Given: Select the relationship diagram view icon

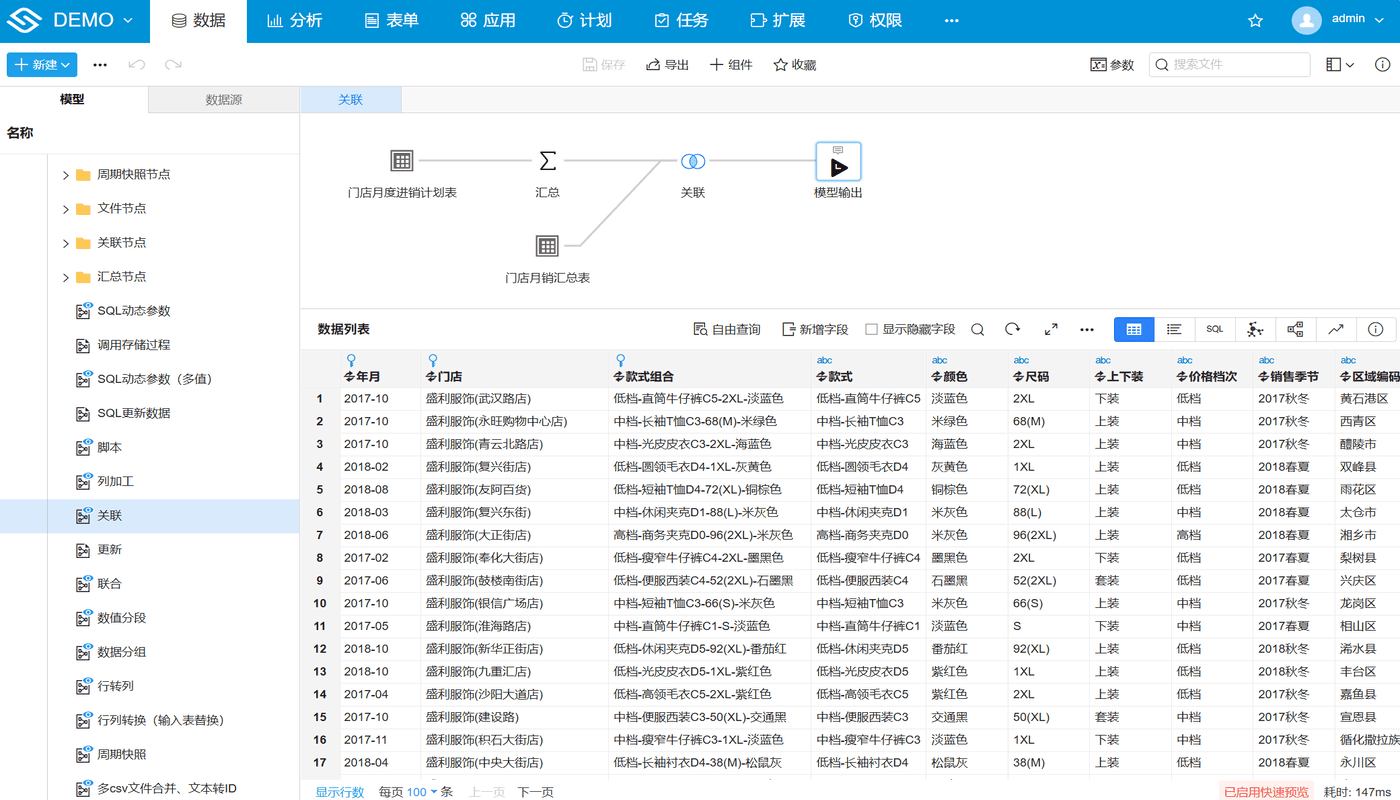Looking at the screenshot, I should pyautogui.click(x=1294, y=328).
